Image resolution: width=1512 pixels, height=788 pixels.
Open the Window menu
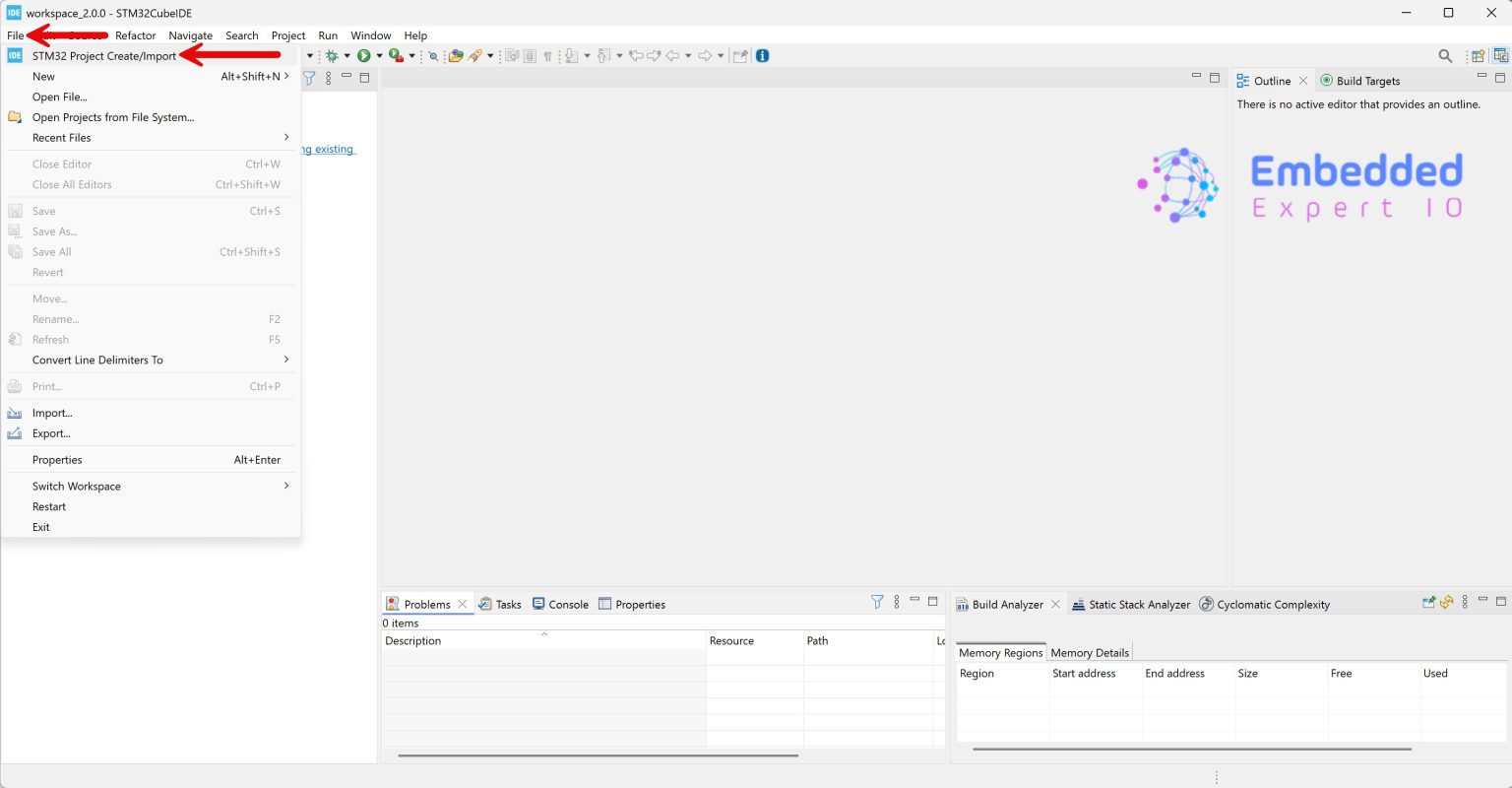coord(370,35)
